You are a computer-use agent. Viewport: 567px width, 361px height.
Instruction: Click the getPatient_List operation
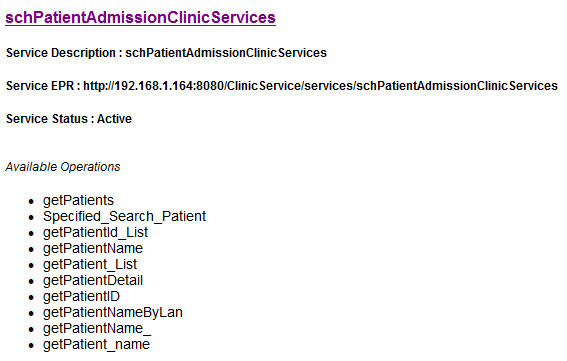click(x=90, y=264)
